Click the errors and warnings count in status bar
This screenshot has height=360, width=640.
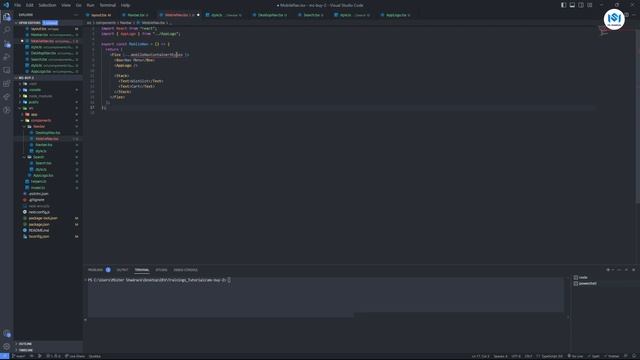53,356
